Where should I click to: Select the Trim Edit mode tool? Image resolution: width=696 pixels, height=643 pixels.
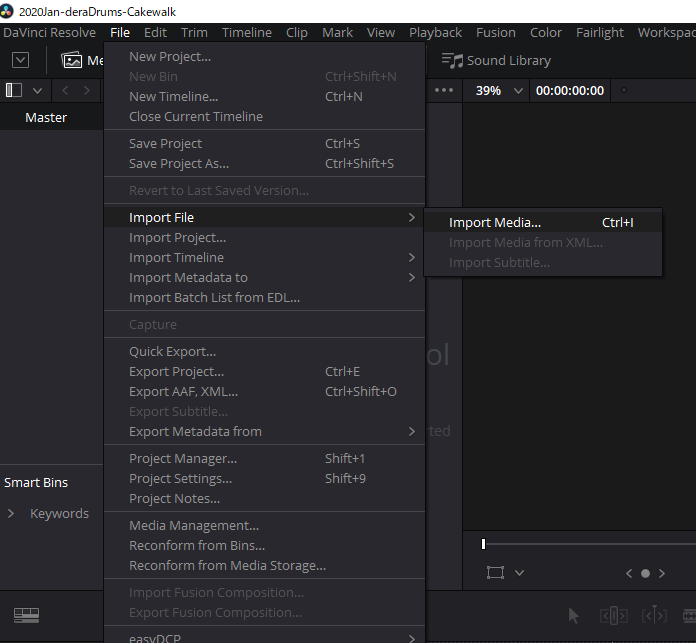pos(614,615)
